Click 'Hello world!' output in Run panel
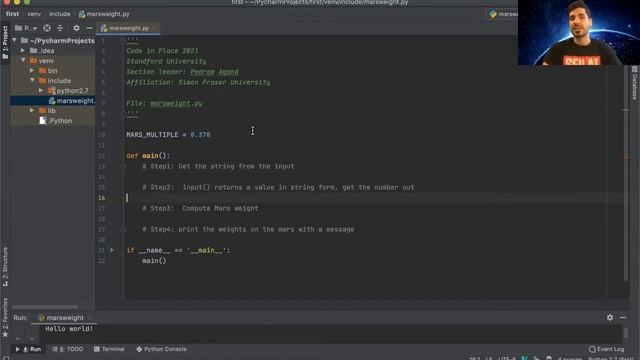The height and width of the screenshot is (360, 640). 69,329
